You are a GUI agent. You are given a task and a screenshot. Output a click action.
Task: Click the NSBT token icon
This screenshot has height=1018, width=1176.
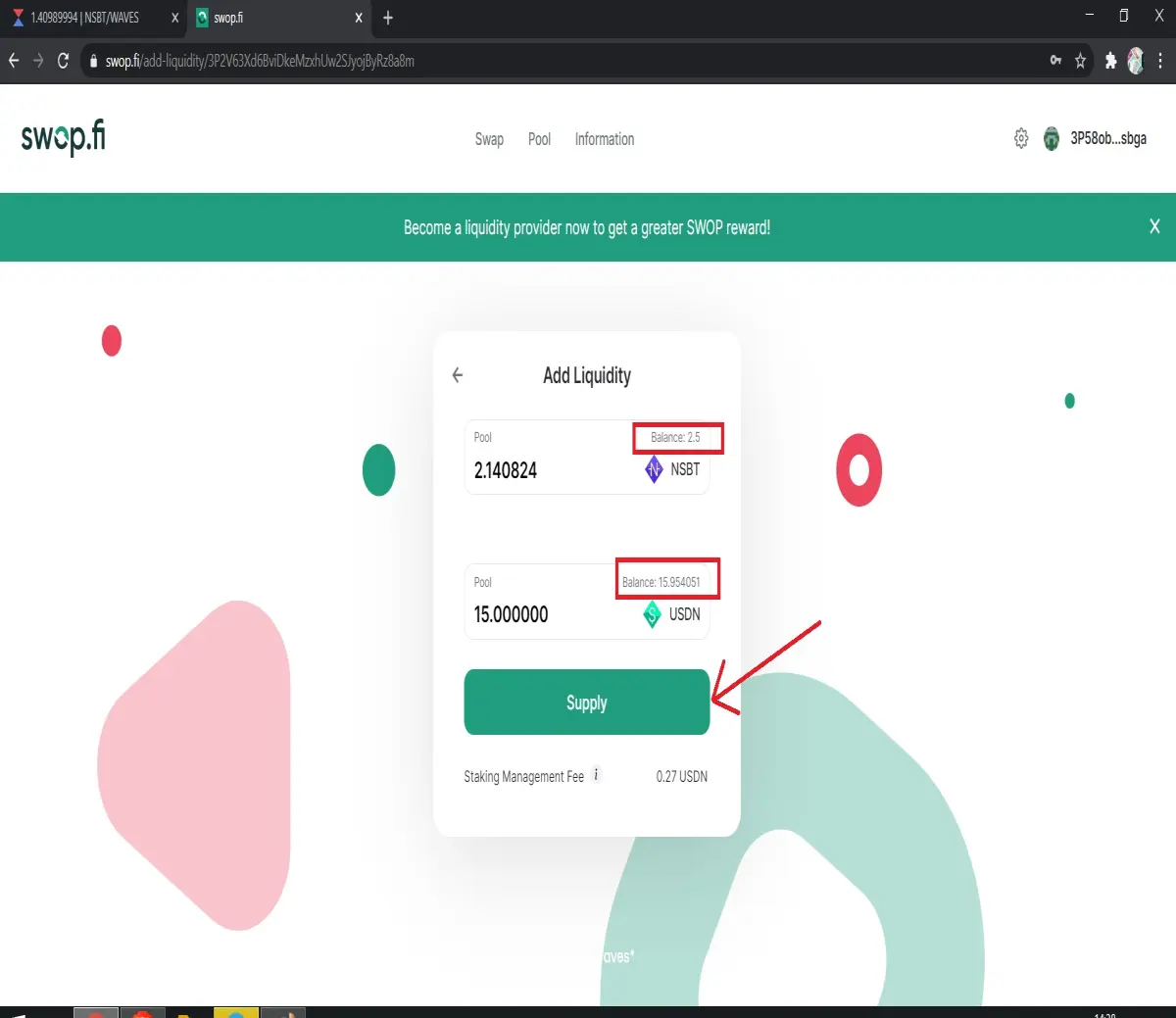click(x=654, y=469)
